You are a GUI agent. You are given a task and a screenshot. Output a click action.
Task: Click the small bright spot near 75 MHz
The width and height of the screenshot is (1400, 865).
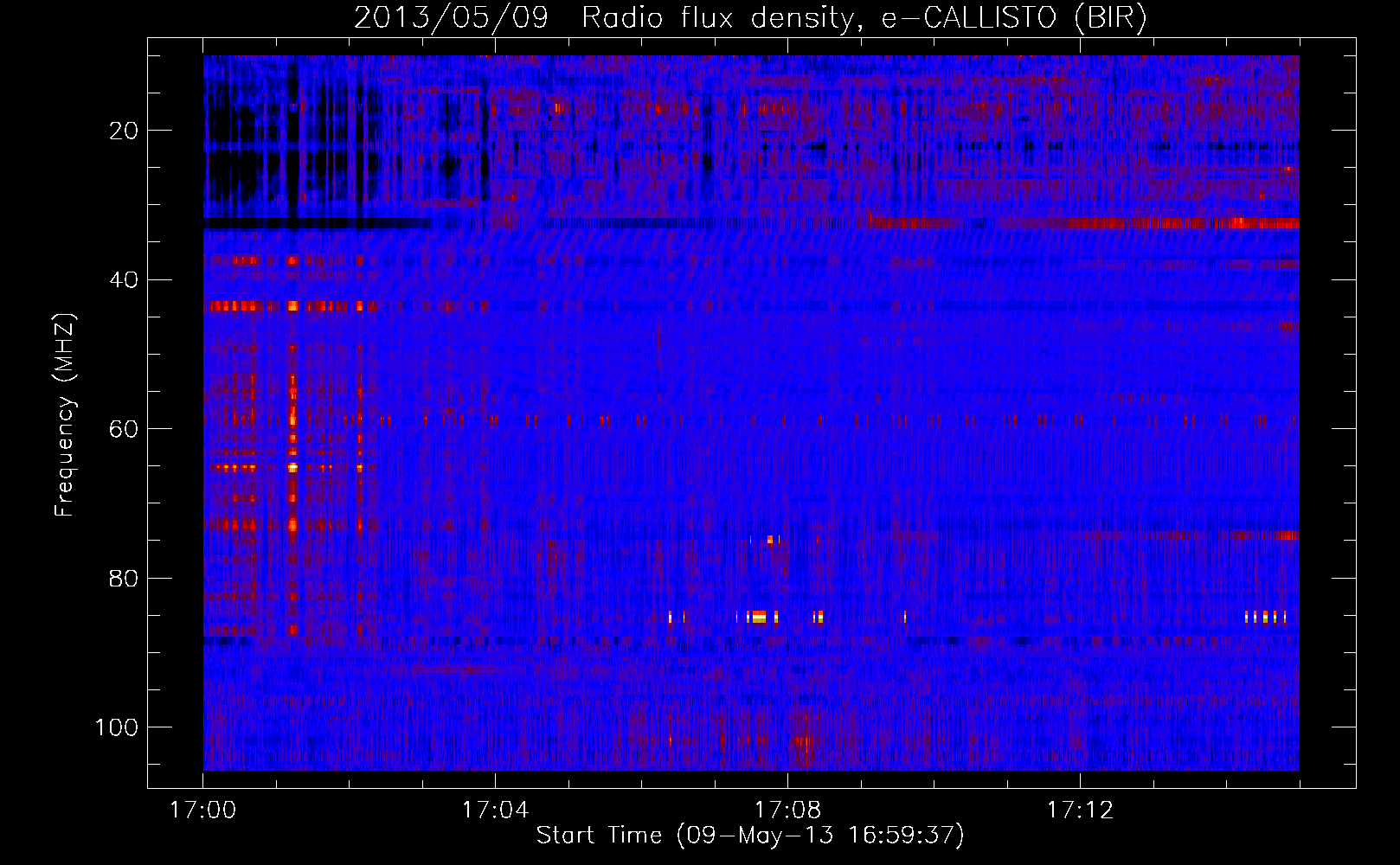point(769,540)
